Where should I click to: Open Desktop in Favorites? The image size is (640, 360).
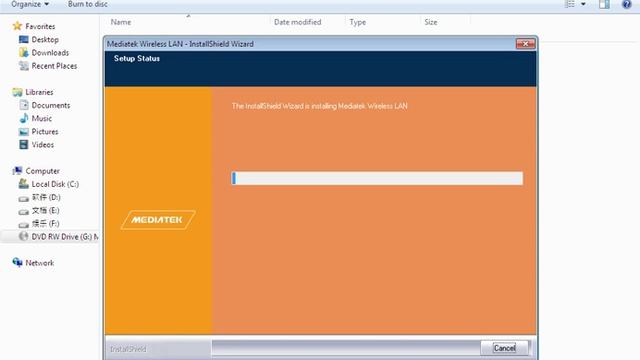click(45, 40)
